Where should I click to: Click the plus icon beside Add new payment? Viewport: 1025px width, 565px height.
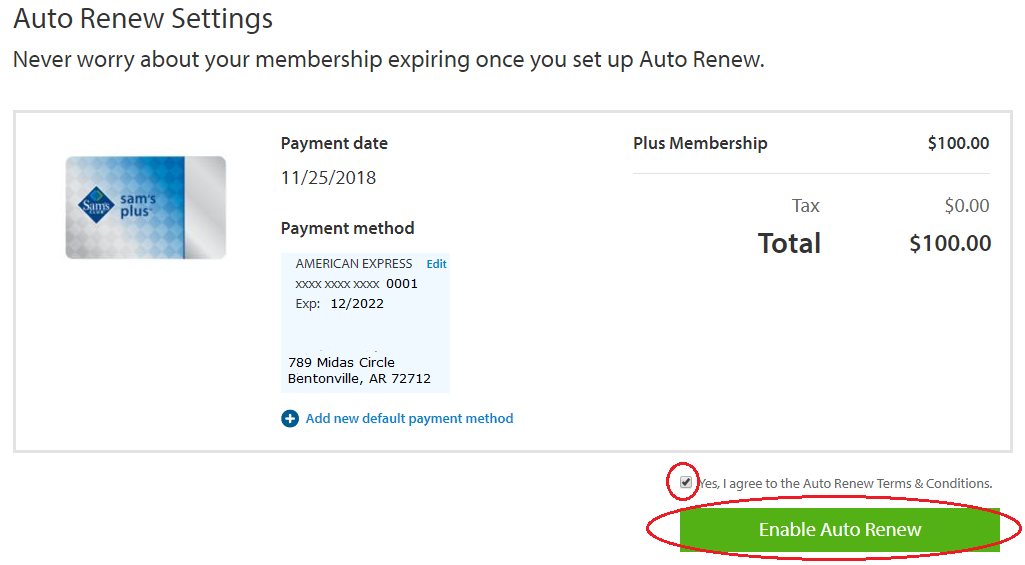point(290,419)
